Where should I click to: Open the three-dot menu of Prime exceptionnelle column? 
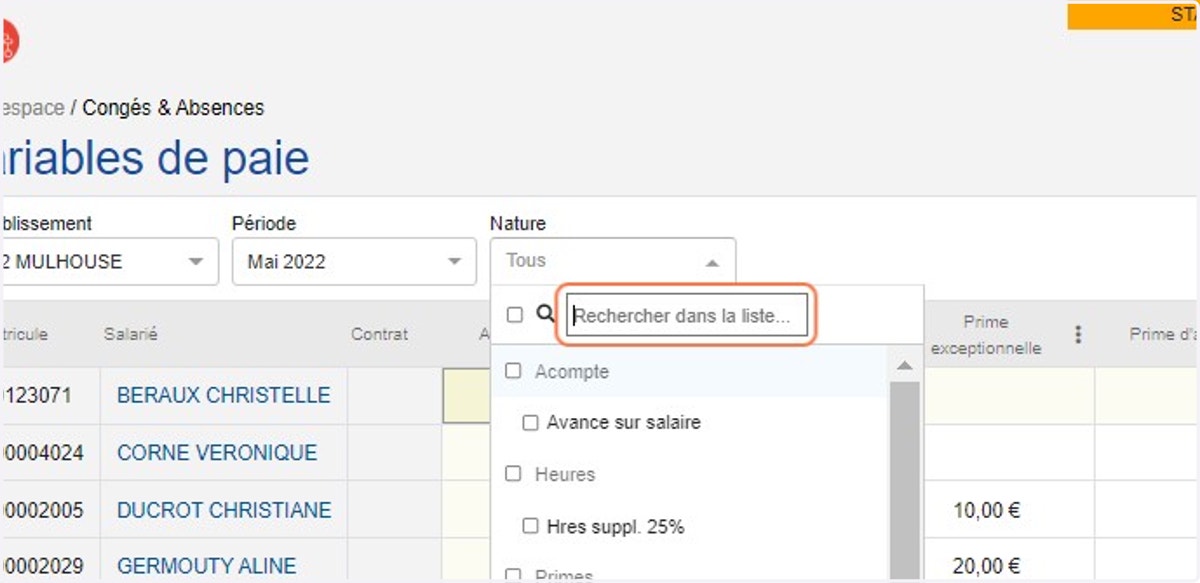pyautogui.click(x=1078, y=334)
